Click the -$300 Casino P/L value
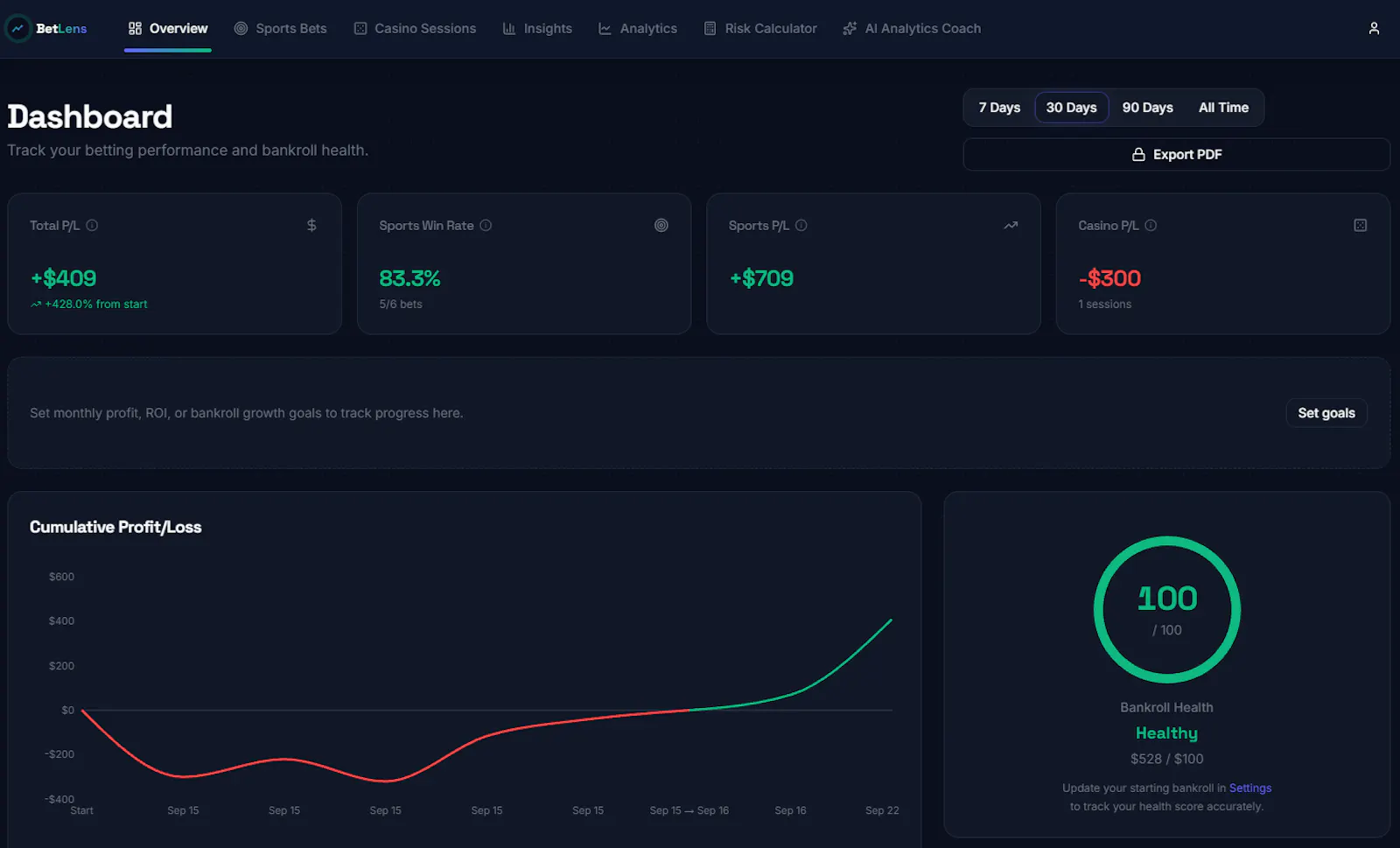The height and width of the screenshot is (848, 1400). [1109, 278]
